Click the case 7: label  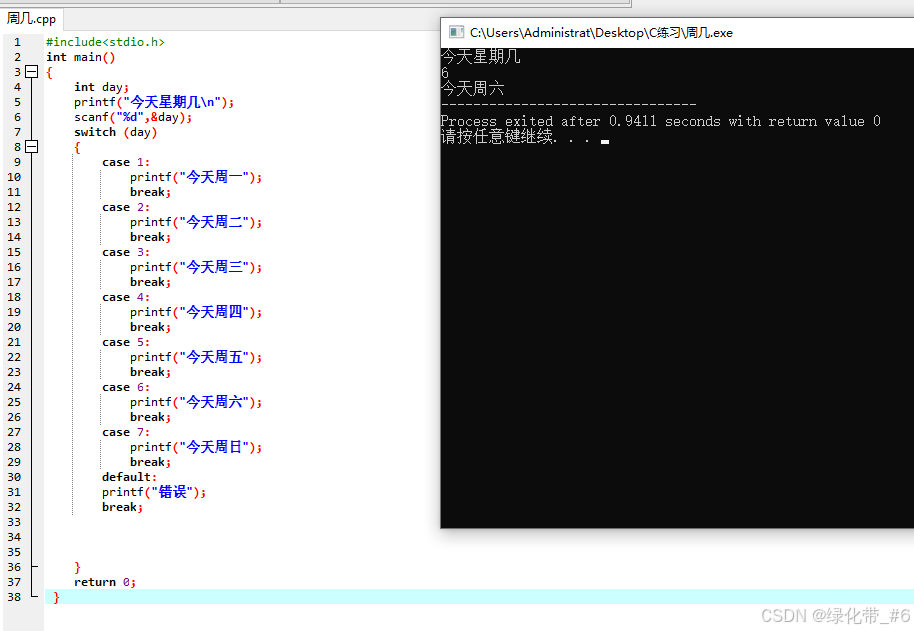(x=126, y=432)
